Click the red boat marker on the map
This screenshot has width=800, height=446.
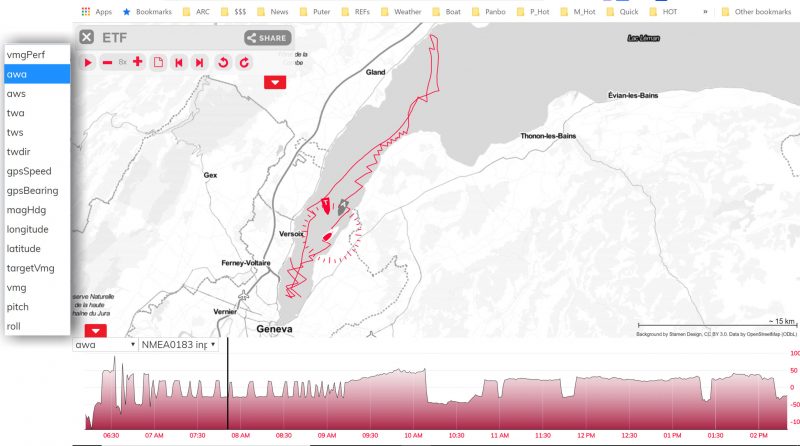point(326,206)
